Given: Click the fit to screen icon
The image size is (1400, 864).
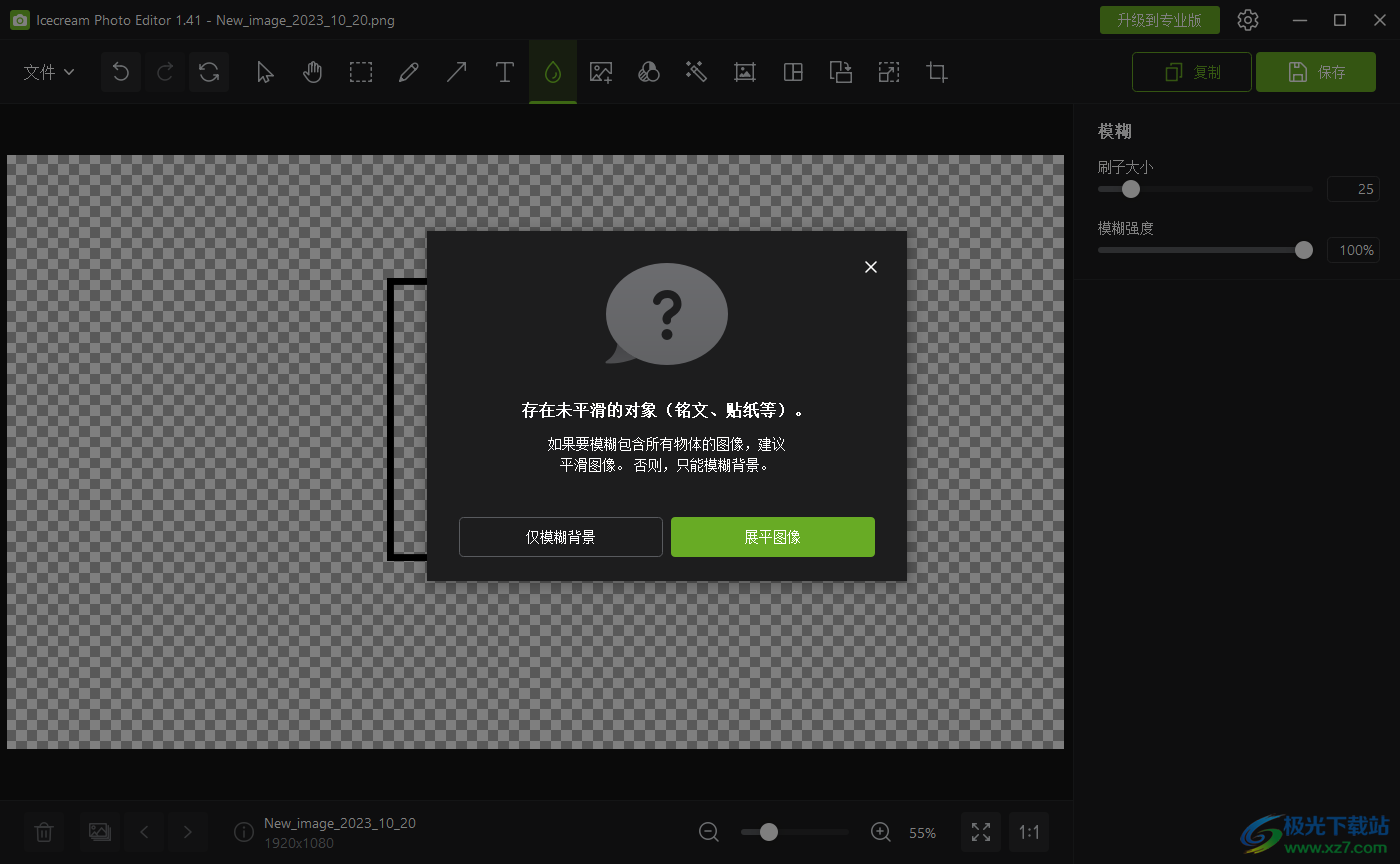Looking at the screenshot, I should tap(981, 832).
